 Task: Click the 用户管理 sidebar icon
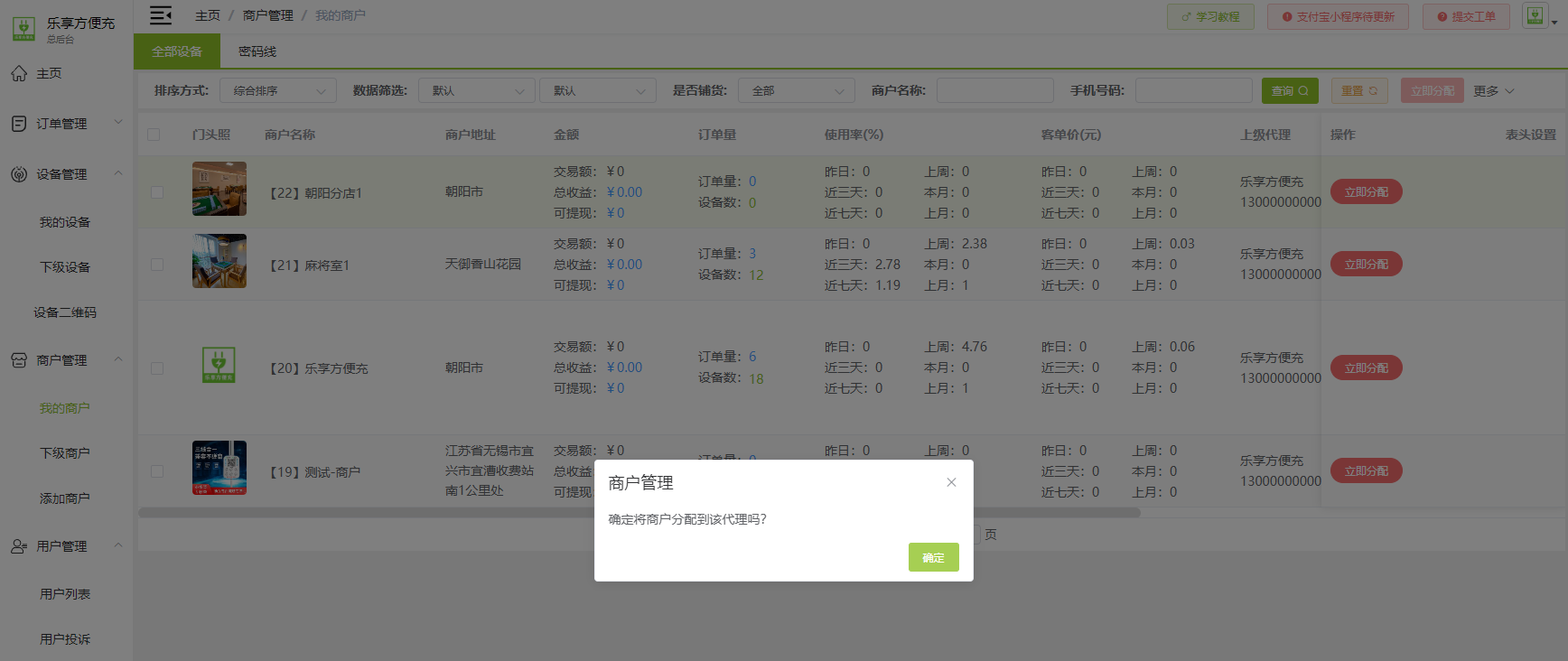pyautogui.click(x=19, y=546)
